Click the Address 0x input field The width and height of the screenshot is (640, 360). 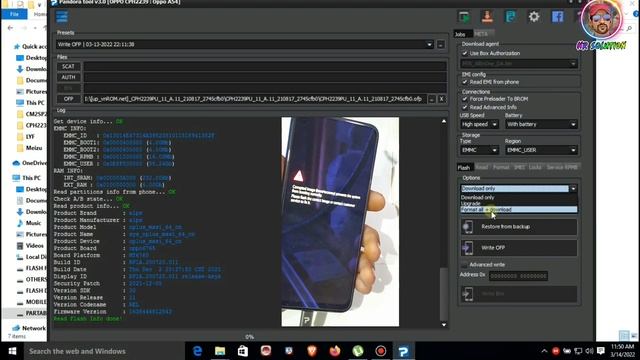tap(518, 276)
